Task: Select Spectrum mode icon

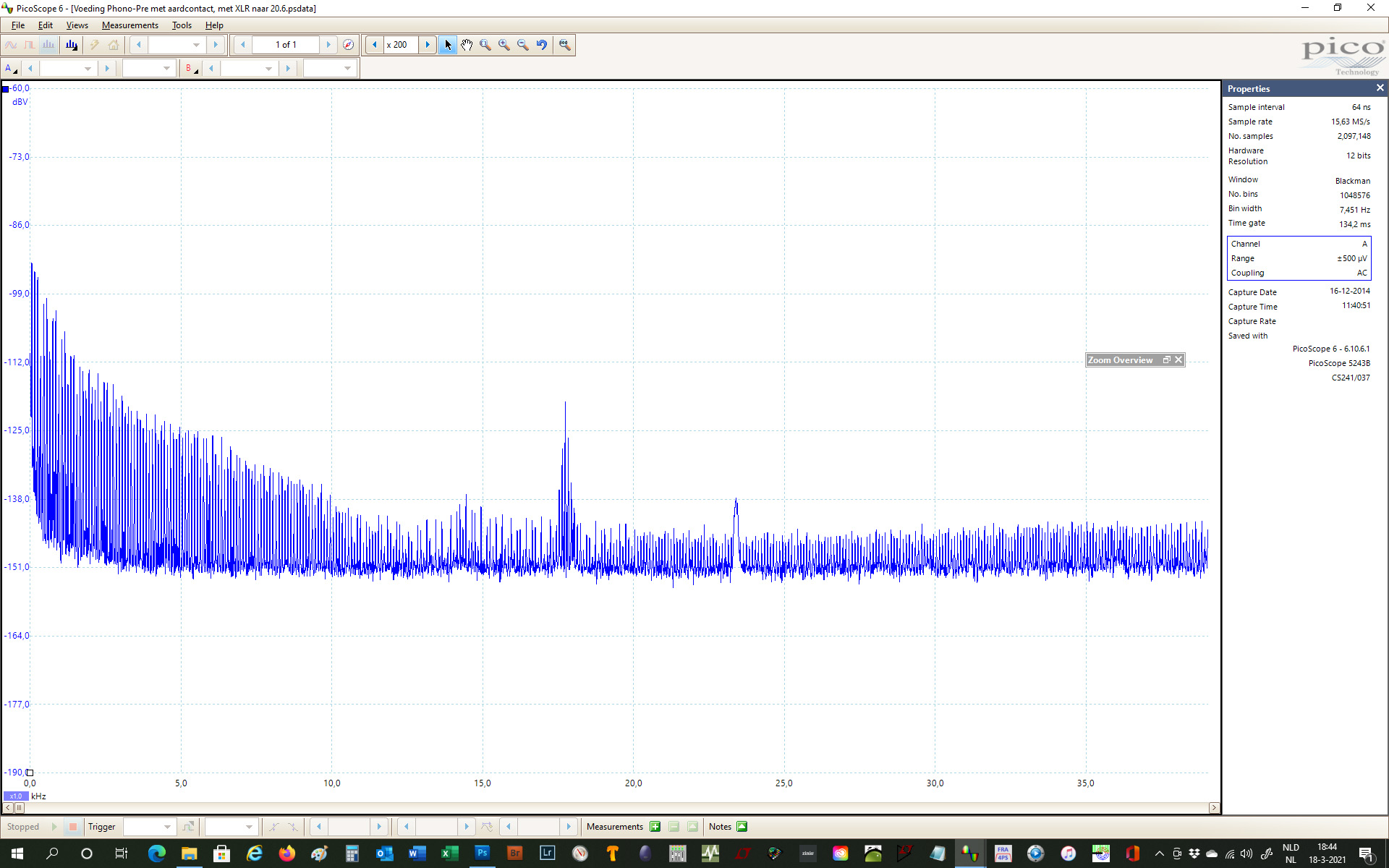Action: pyautogui.click(x=48, y=45)
